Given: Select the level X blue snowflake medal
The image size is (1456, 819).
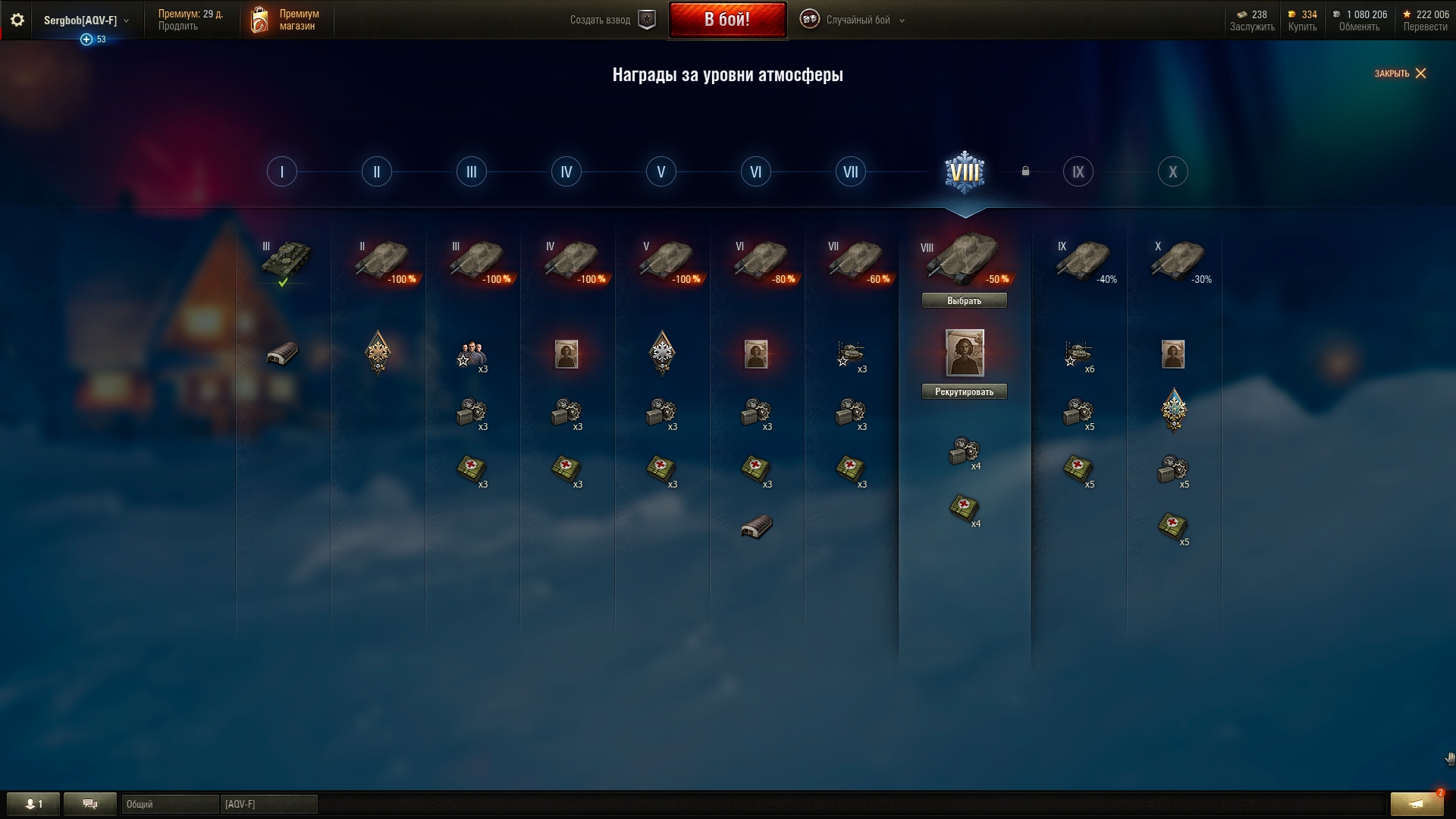Looking at the screenshot, I should pos(1174,410).
